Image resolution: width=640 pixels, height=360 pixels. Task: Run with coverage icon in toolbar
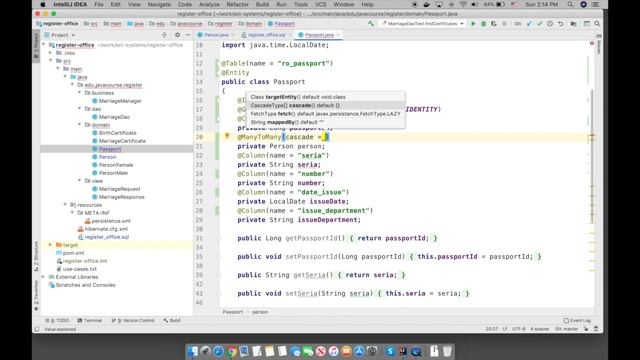point(494,24)
